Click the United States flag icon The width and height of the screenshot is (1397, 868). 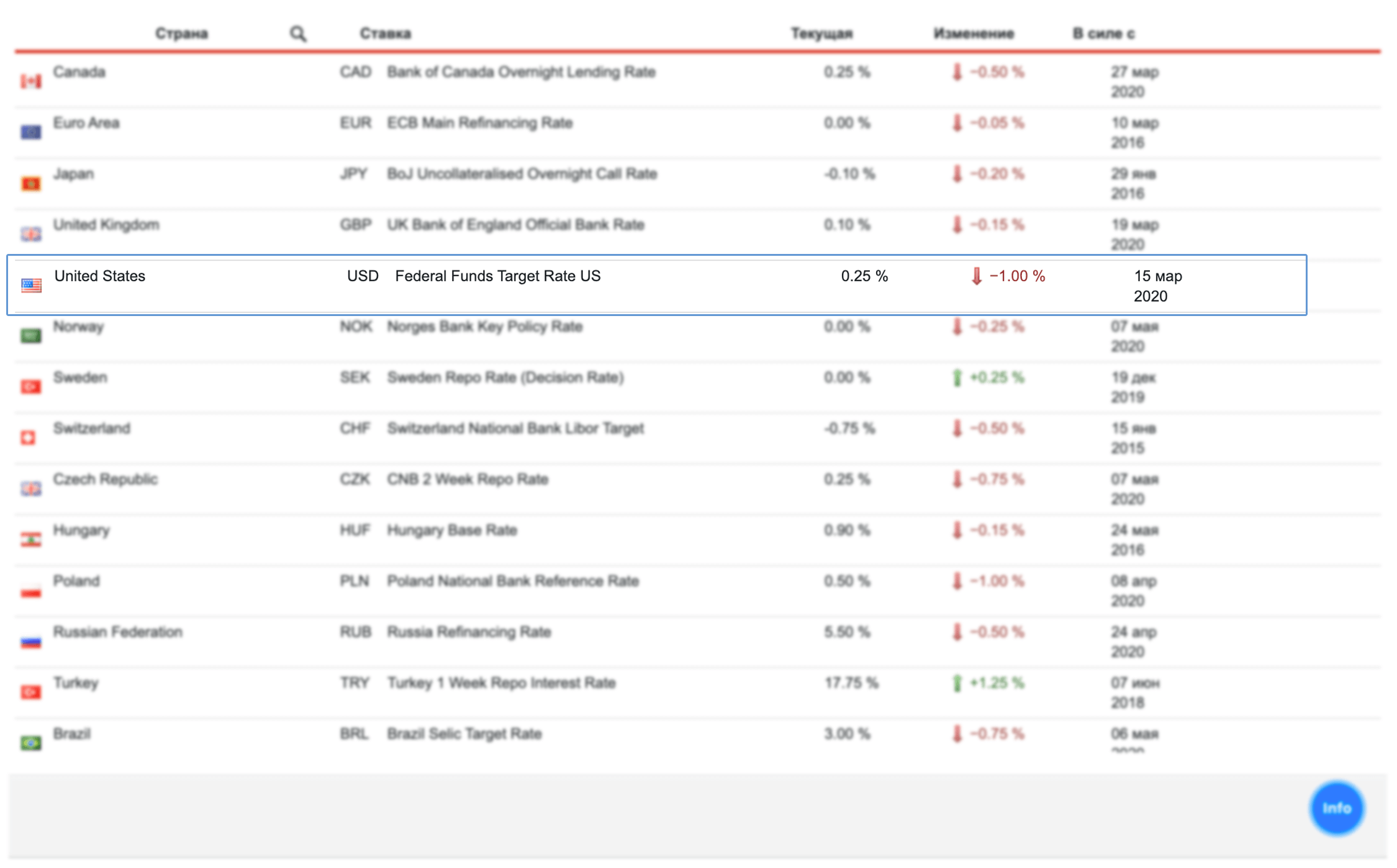click(31, 285)
